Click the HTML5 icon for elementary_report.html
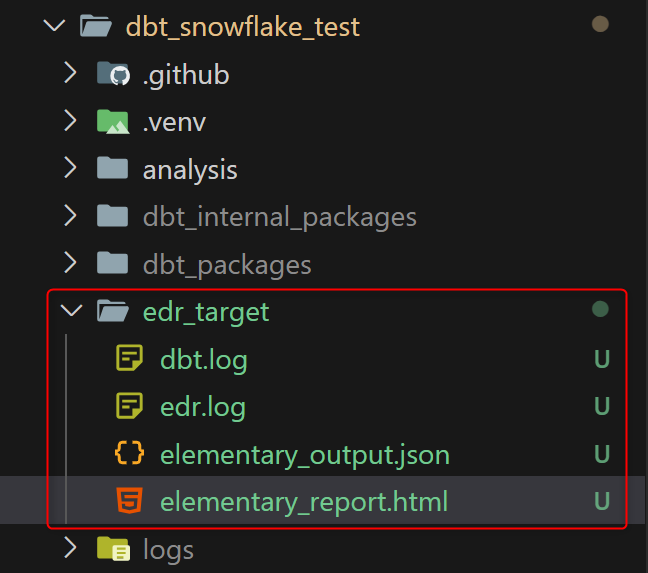The image size is (648, 573). [130, 500]
